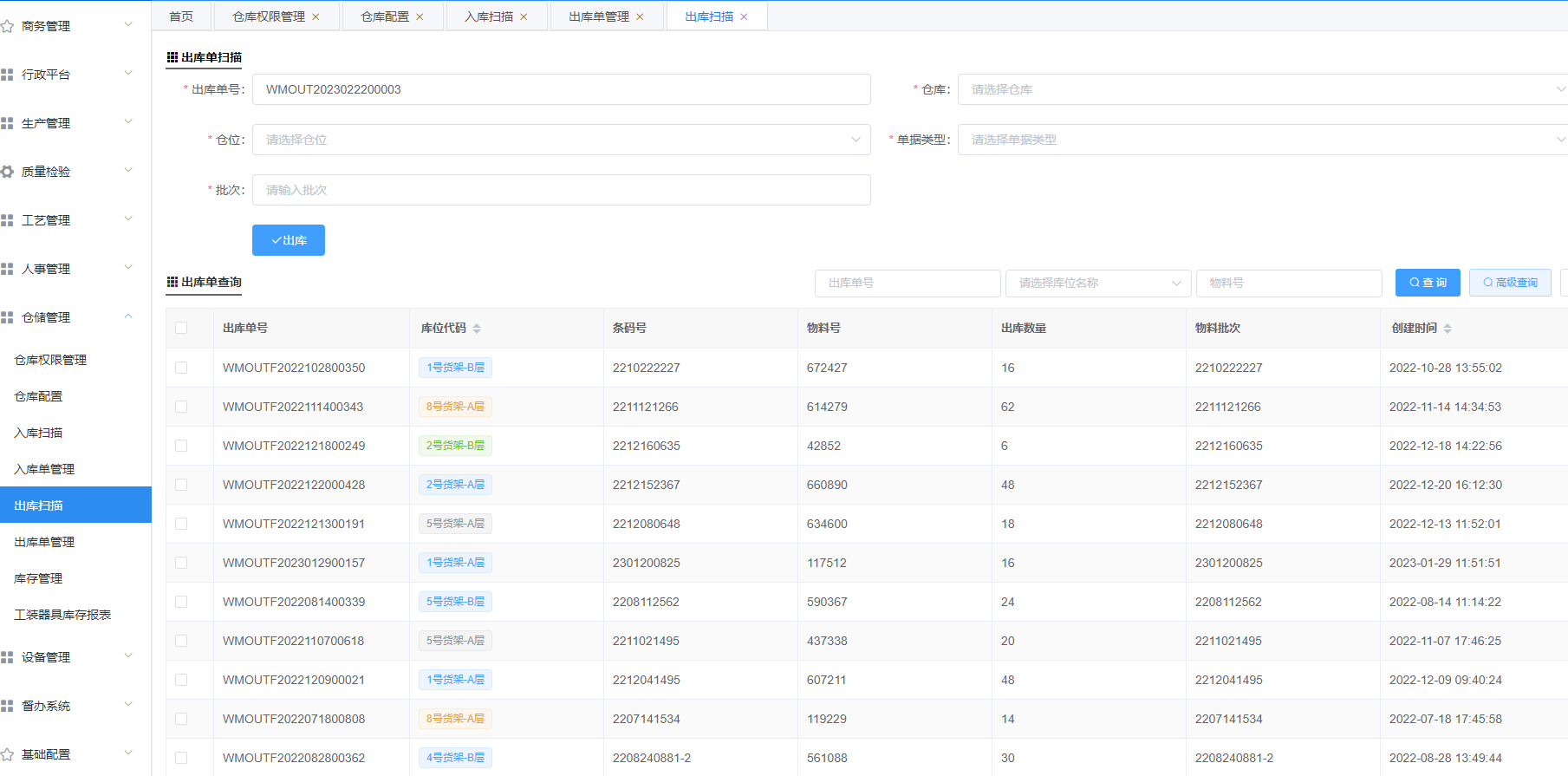This screenshot has width=1568, height=776.
Task: Click cell WMOUTF2022120900021
Action: tap(294, 680)
